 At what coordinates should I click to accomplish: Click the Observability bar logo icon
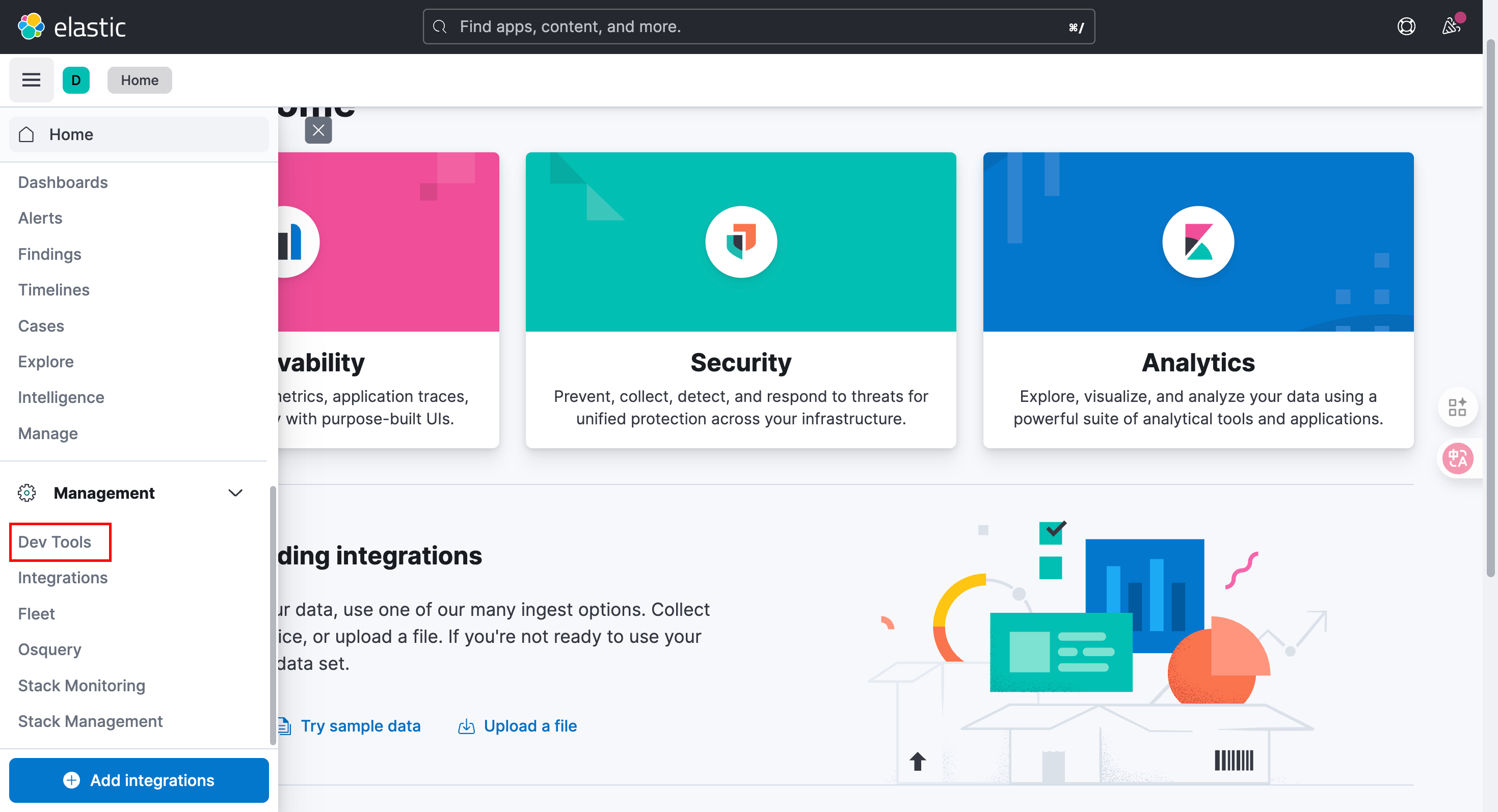click(298, 241)
